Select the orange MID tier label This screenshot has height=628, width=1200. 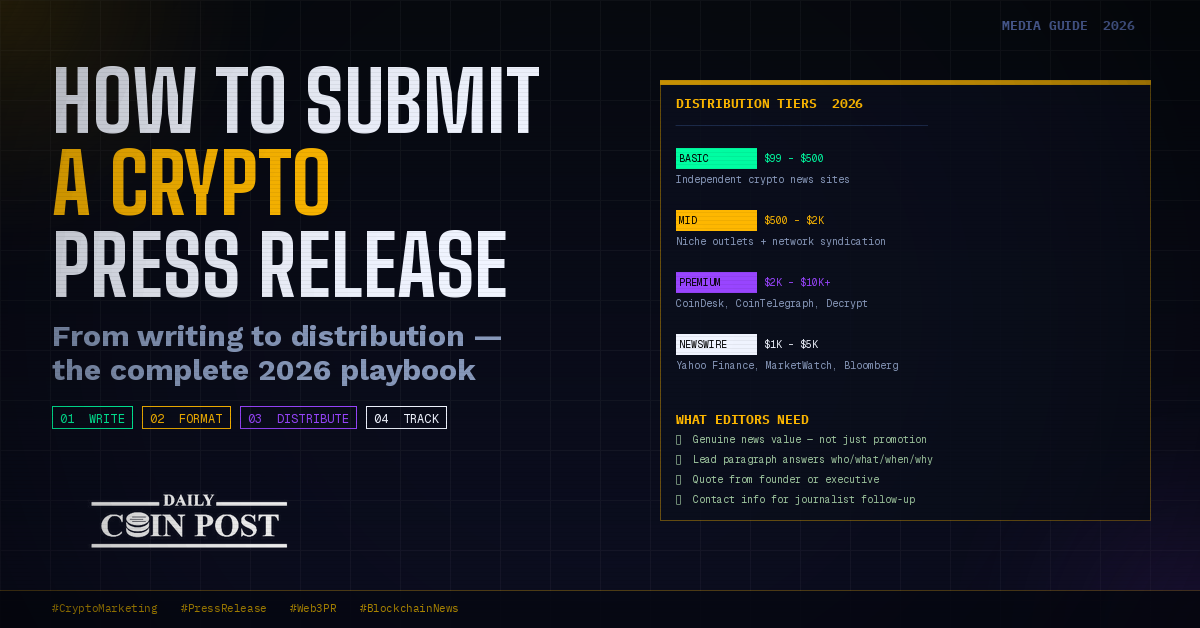click(x=716, y=220)
